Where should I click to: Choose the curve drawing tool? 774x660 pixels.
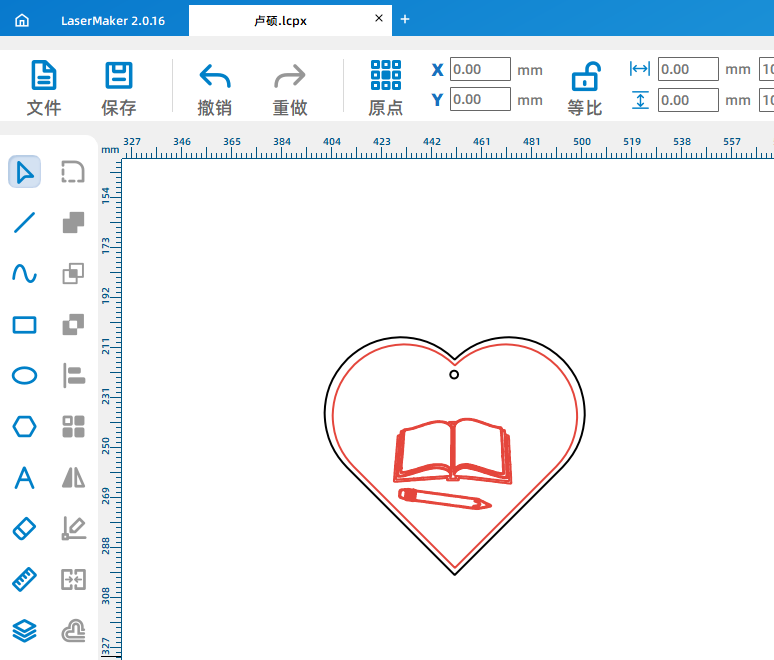pos(25,274)
